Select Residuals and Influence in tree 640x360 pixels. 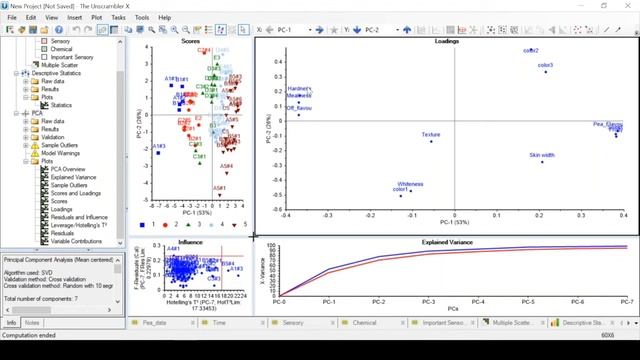[x=79, y=218]
